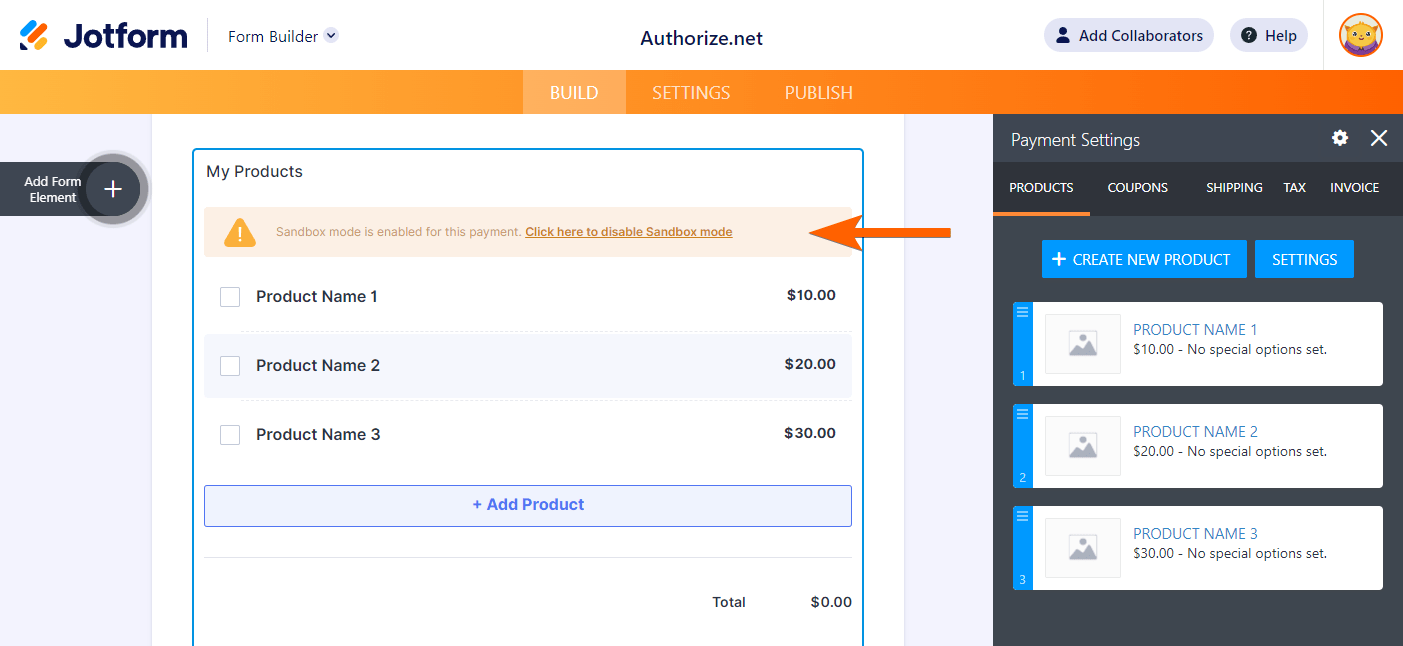Viewport: 1403px width, 646px height.
Task: Switch to the SETTINGS tab
Action: tap(690, 91)
